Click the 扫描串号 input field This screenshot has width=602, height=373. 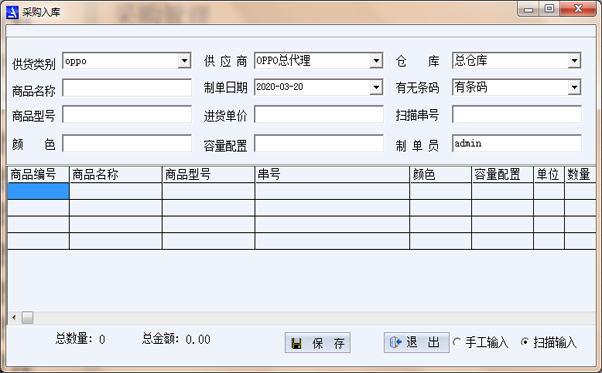517,114
